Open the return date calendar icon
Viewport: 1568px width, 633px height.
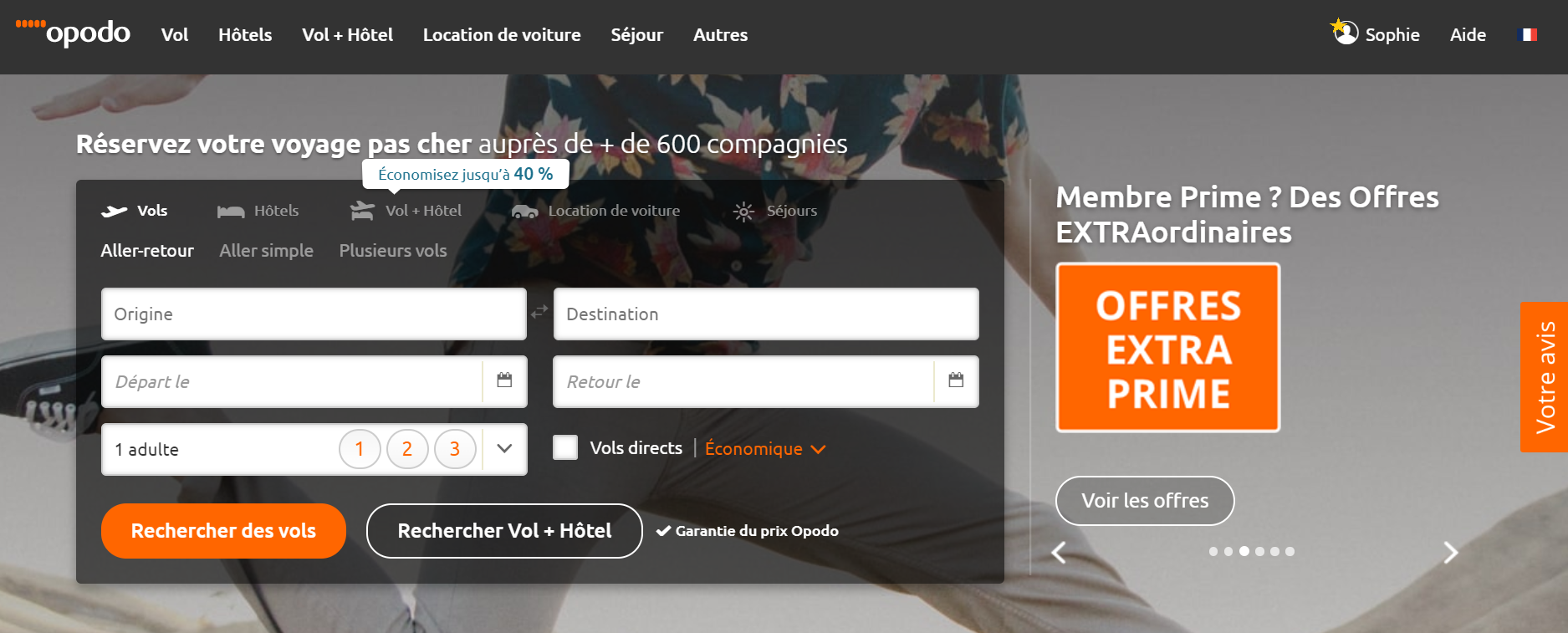point(956,380)
